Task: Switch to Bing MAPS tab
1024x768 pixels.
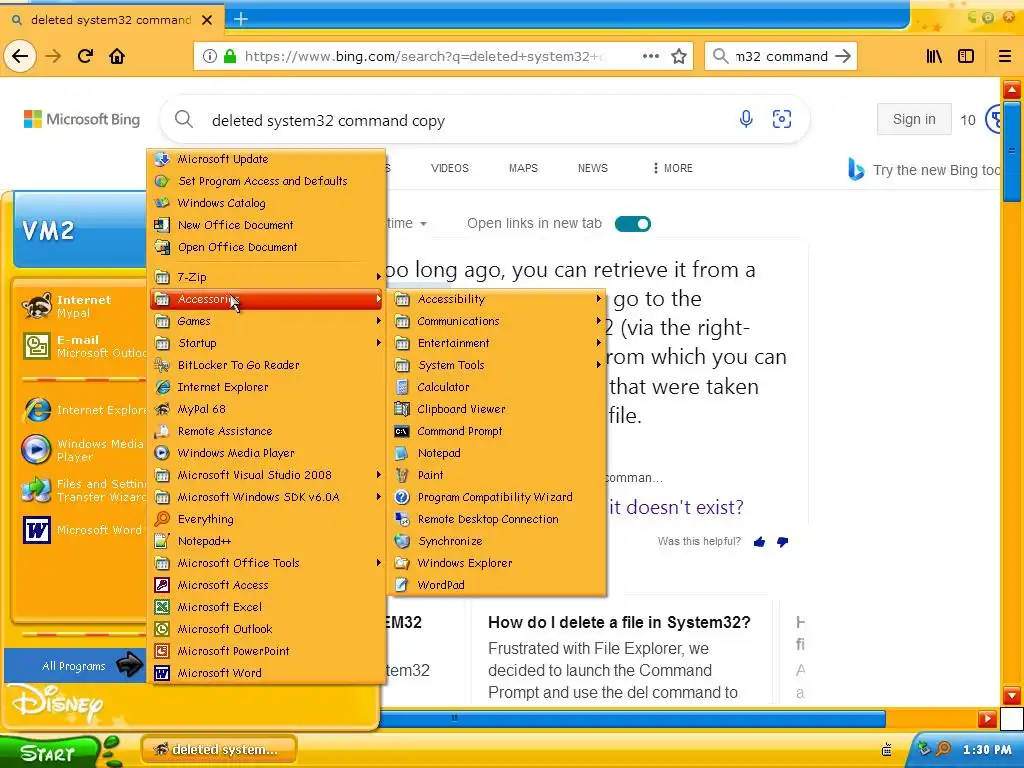Action: pos(523,168)
